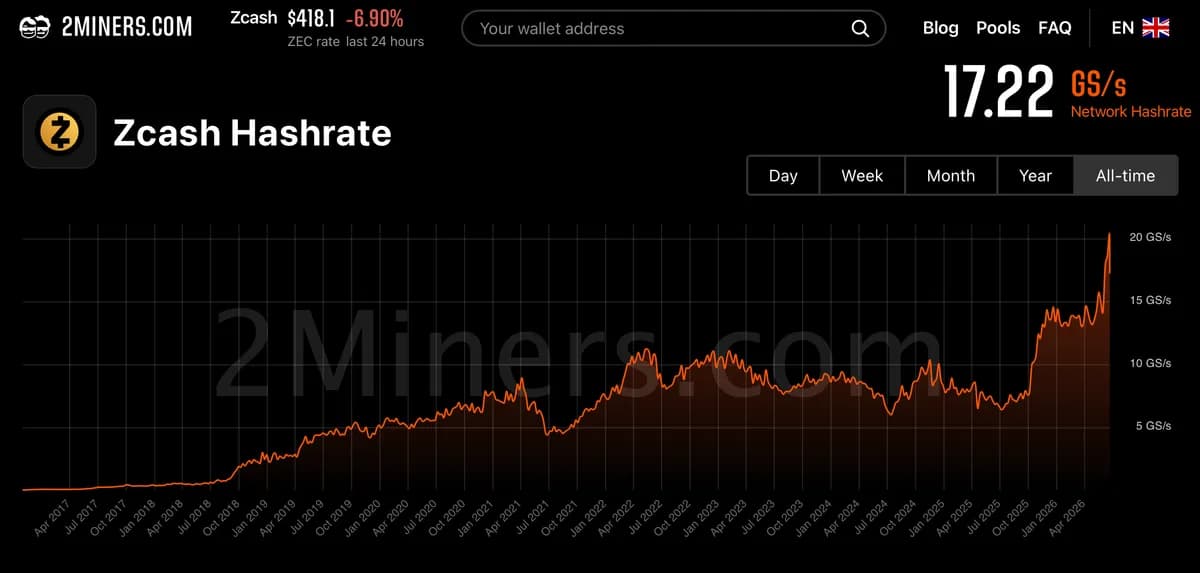Image resolution: width=1200 pixels, height=573 pixels.
Task: Open the Blog link
Action: point(940,28)
